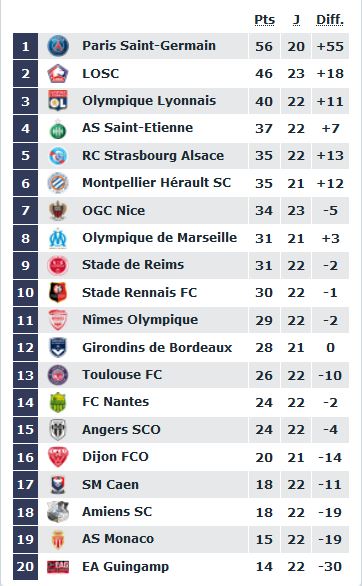
Task: Click the FC Nantes yellow crest
Action: pos(58,402)
